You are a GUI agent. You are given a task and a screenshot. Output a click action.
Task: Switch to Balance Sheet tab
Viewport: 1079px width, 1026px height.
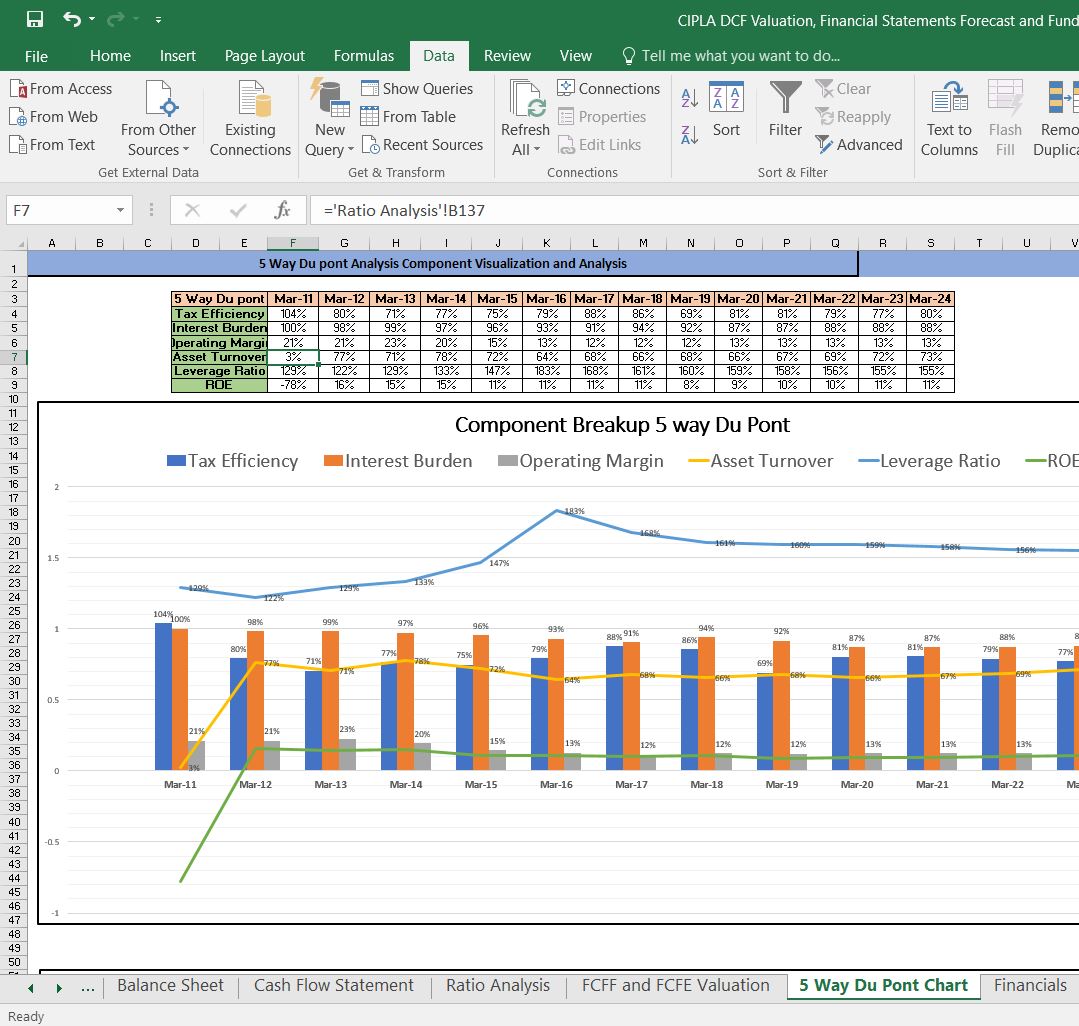point(170,985)
